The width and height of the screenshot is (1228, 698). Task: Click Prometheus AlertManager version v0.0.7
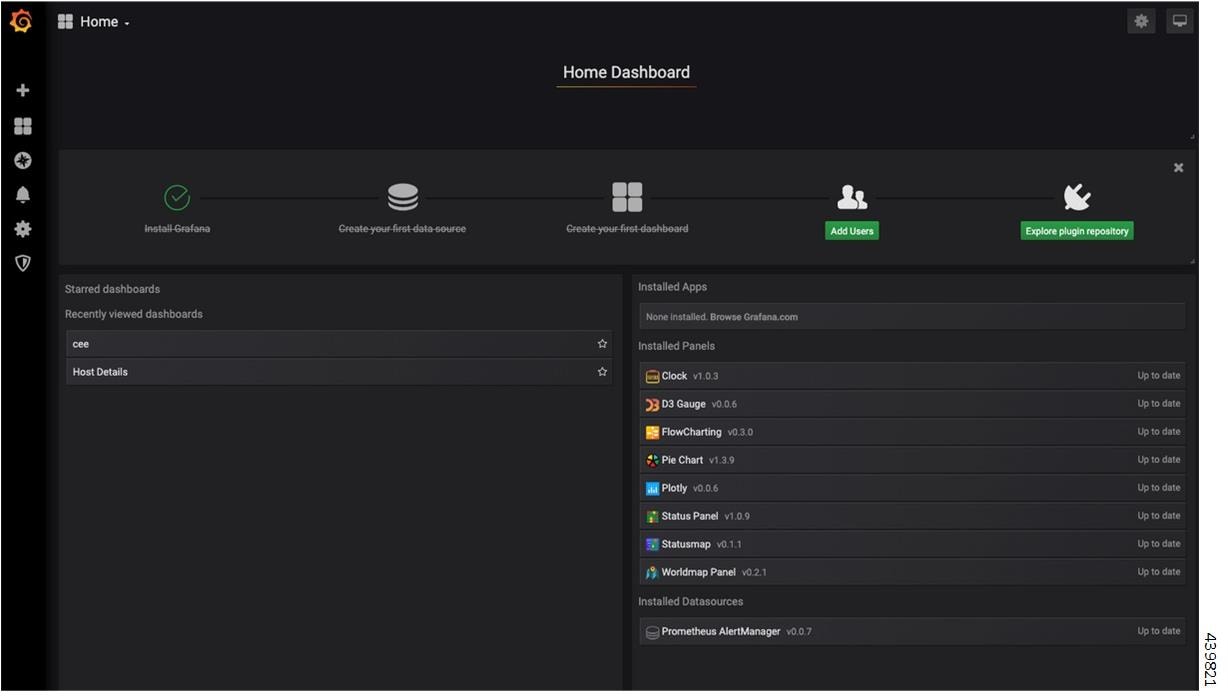coord(799,632)
